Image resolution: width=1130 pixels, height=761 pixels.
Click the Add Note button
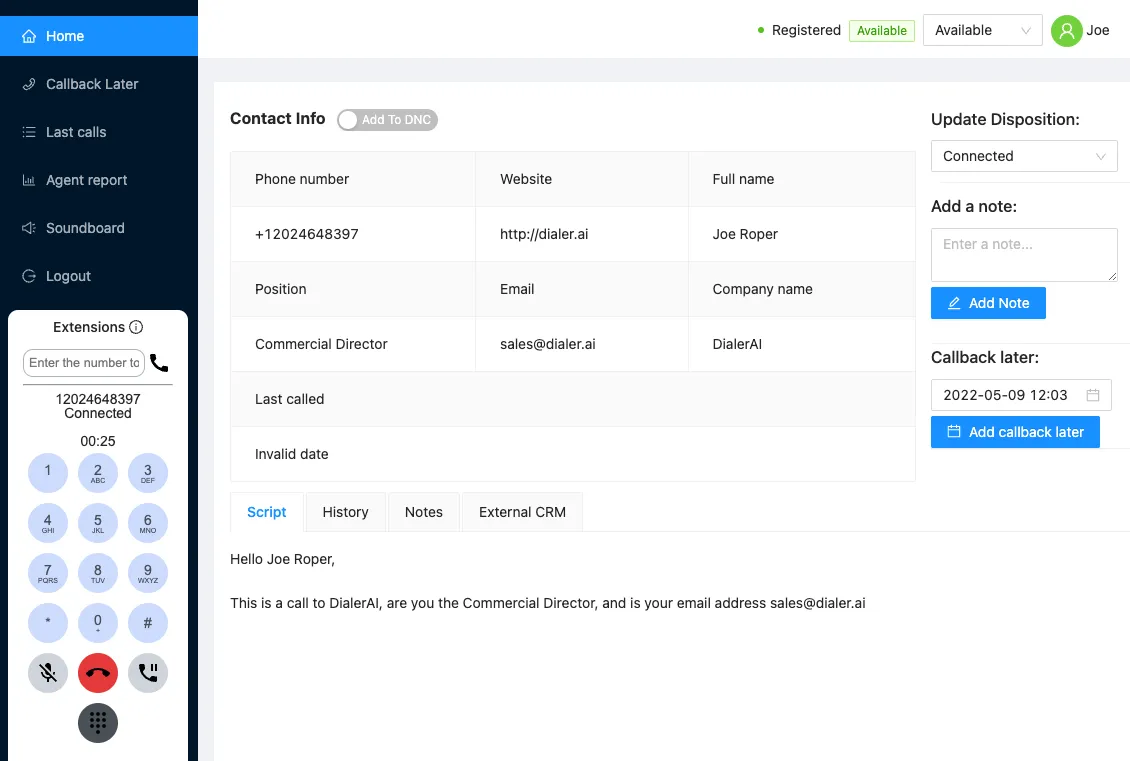click(x=988, y=303)
